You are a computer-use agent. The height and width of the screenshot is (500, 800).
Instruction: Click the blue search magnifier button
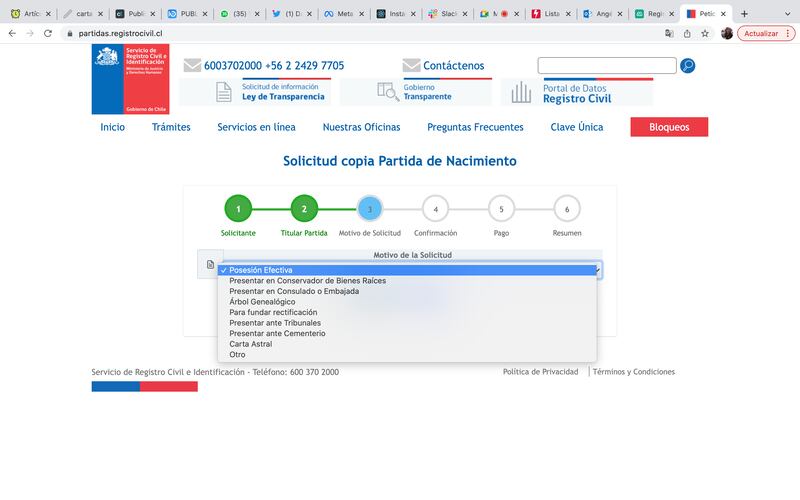687,66
